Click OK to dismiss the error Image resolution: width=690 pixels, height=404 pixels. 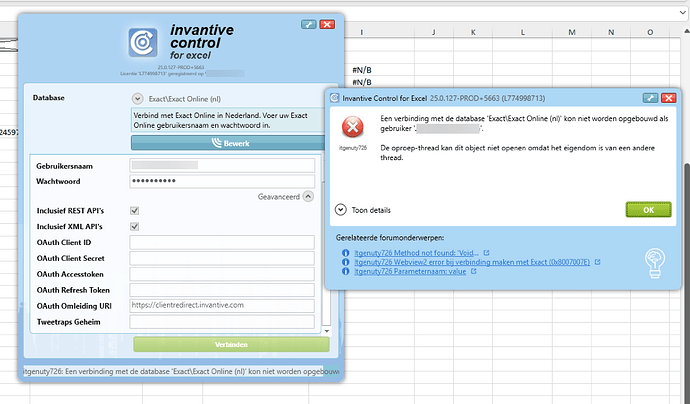pos(648,209)
